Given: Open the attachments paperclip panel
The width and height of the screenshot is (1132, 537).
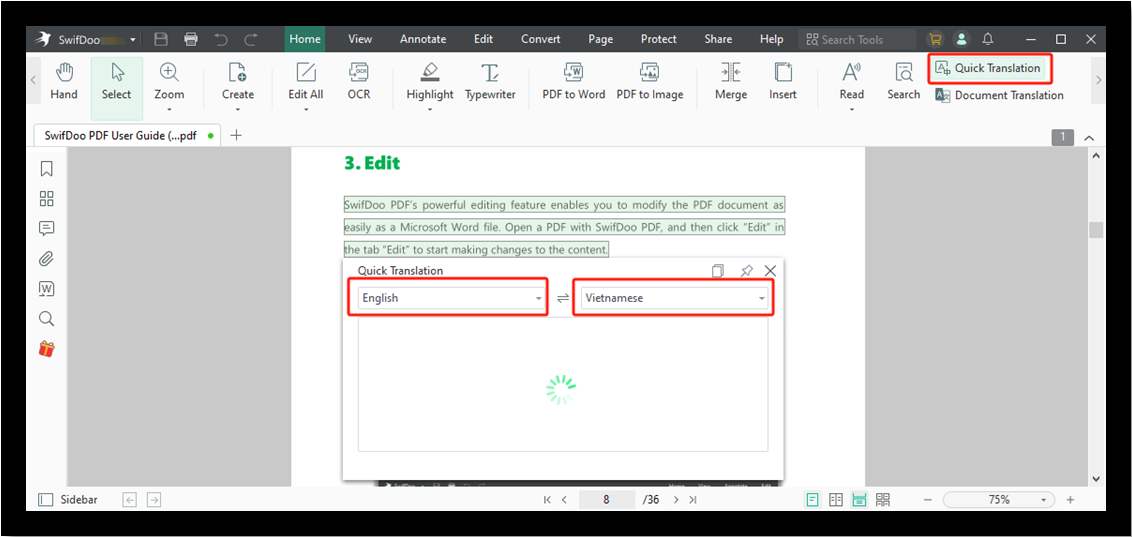Looking at the screenshot, I should coord(46,258).
